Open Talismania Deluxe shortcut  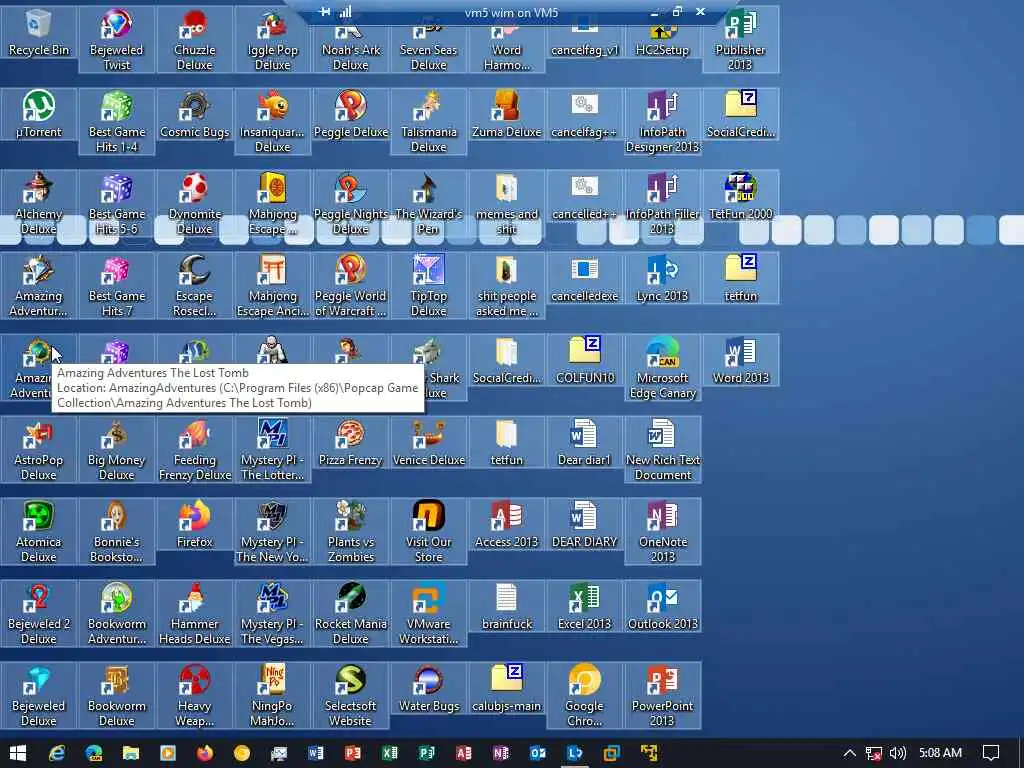[x=428, y=121]
